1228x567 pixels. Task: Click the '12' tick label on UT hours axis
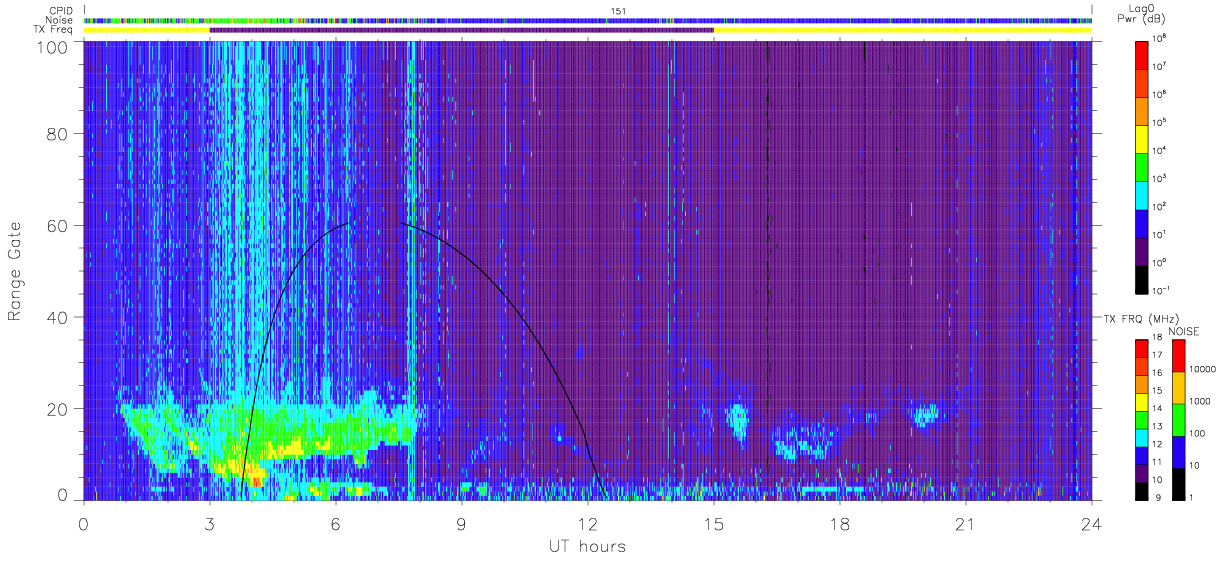click(588, 523)
